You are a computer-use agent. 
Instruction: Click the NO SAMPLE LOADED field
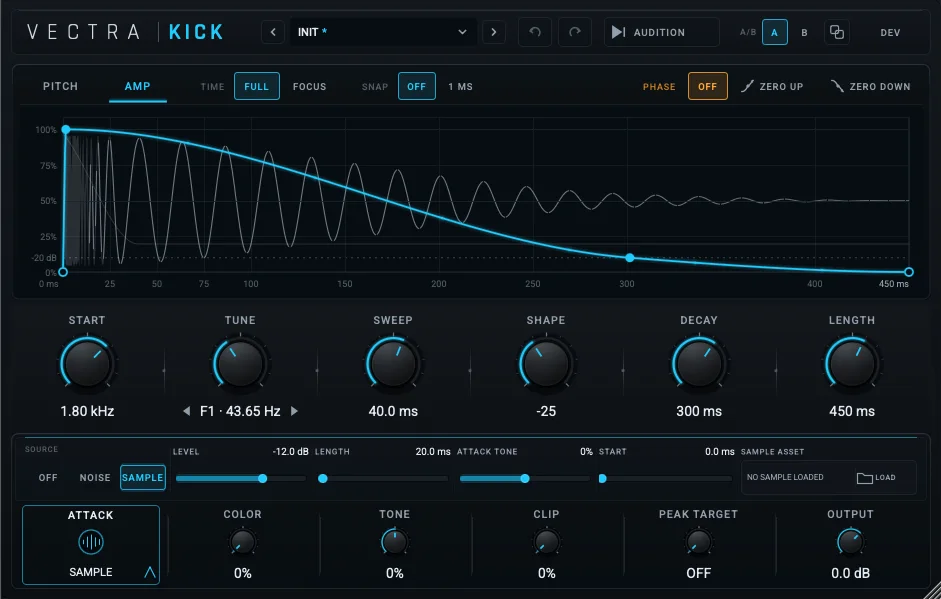tap(785, 477)
